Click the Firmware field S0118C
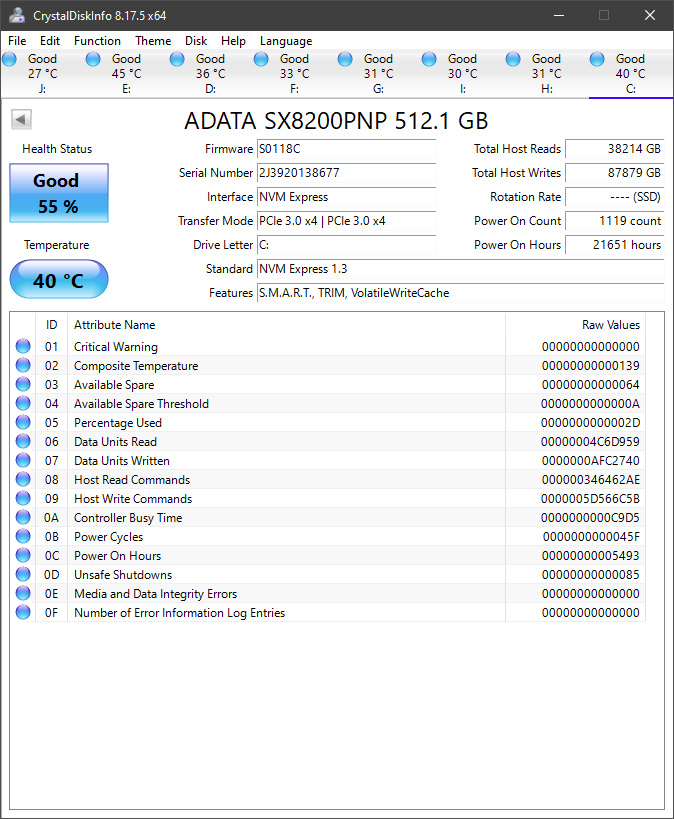This screenshot has width=674, height=819. (x=346, y=149)
